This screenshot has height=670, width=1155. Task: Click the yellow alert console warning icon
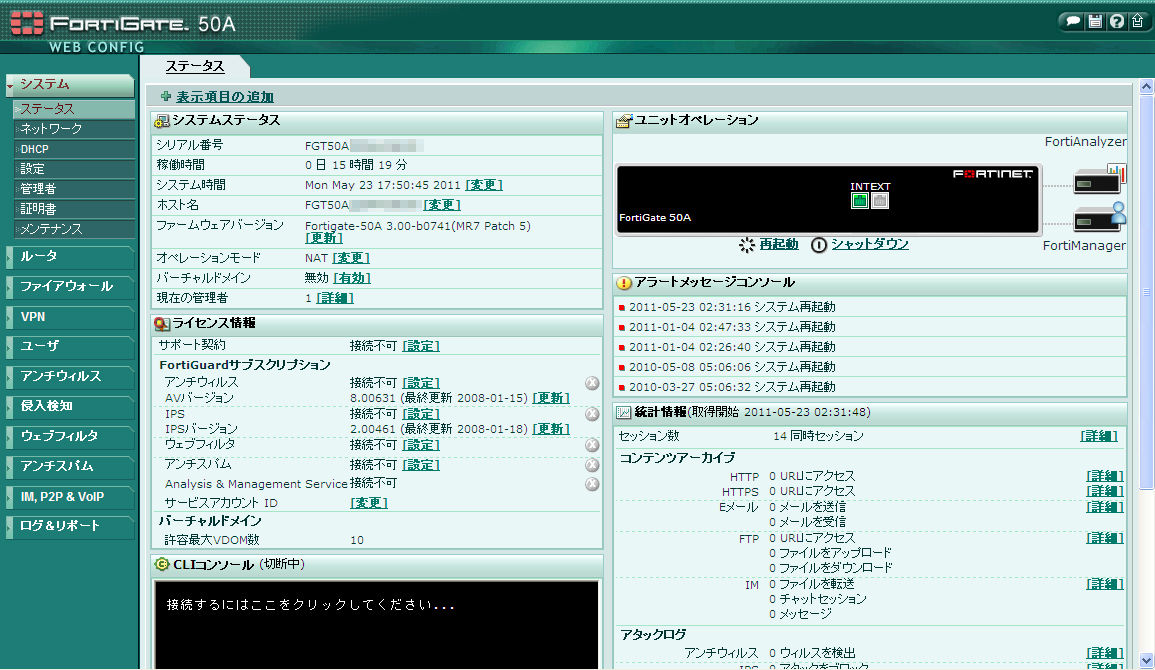(x=624, y=283)
